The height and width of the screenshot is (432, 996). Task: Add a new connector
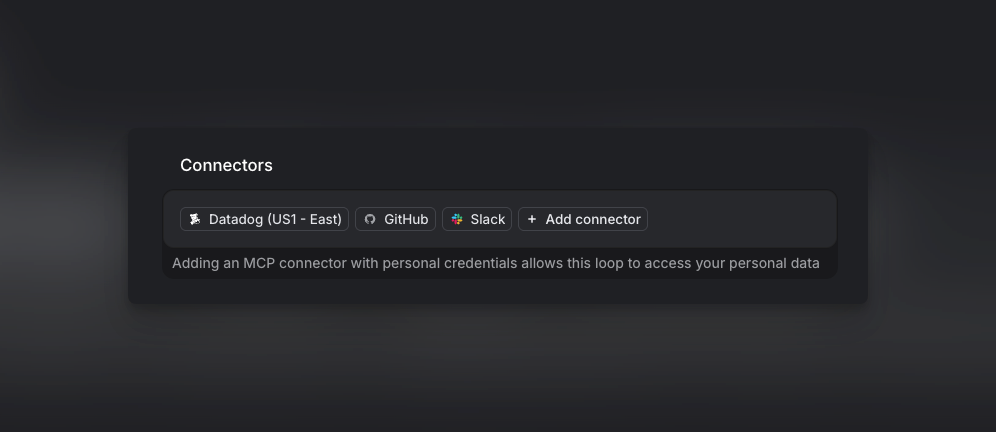(583, 219)
